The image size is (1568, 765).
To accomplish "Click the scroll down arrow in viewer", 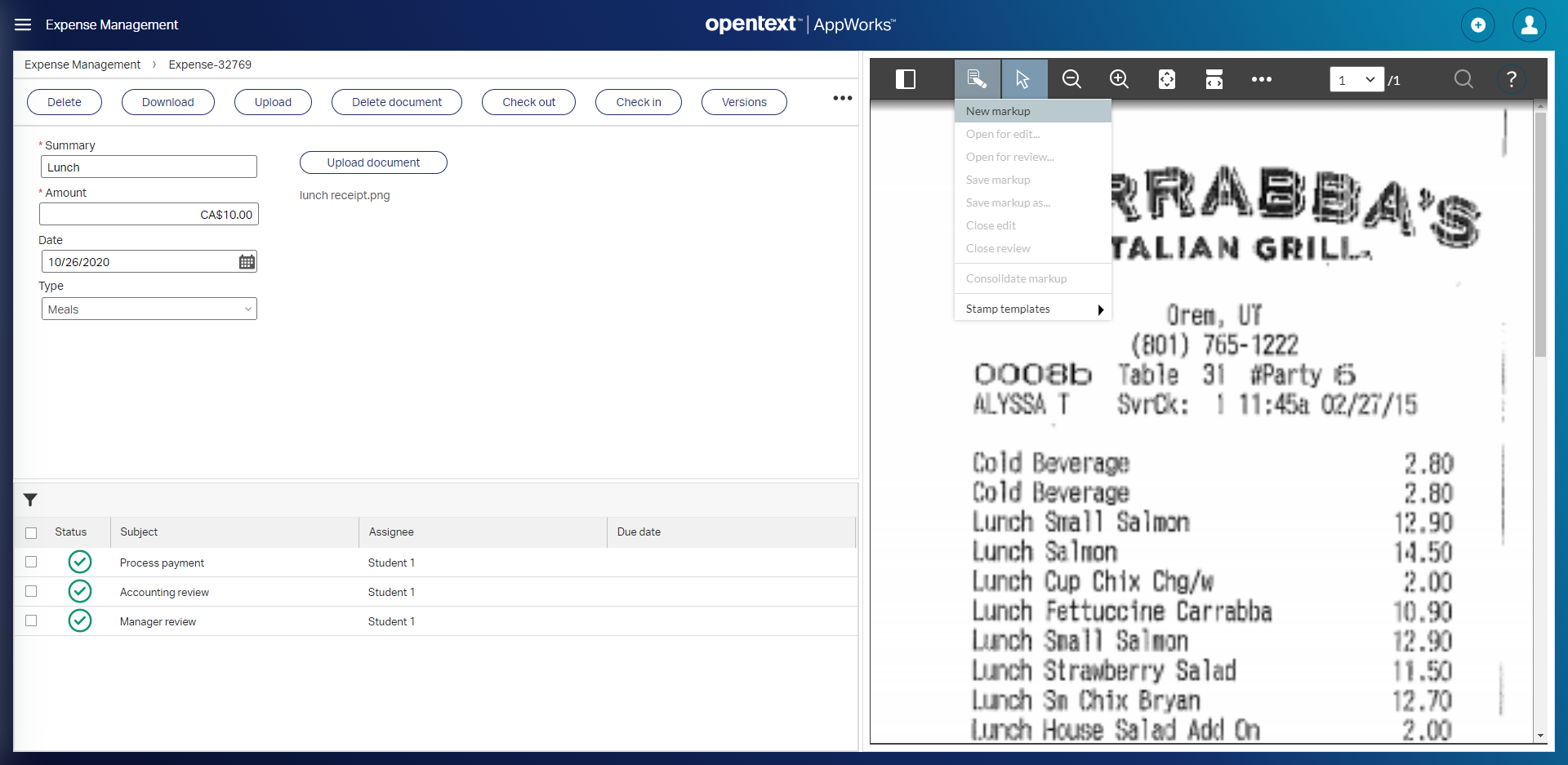I will click(1540, 736).
